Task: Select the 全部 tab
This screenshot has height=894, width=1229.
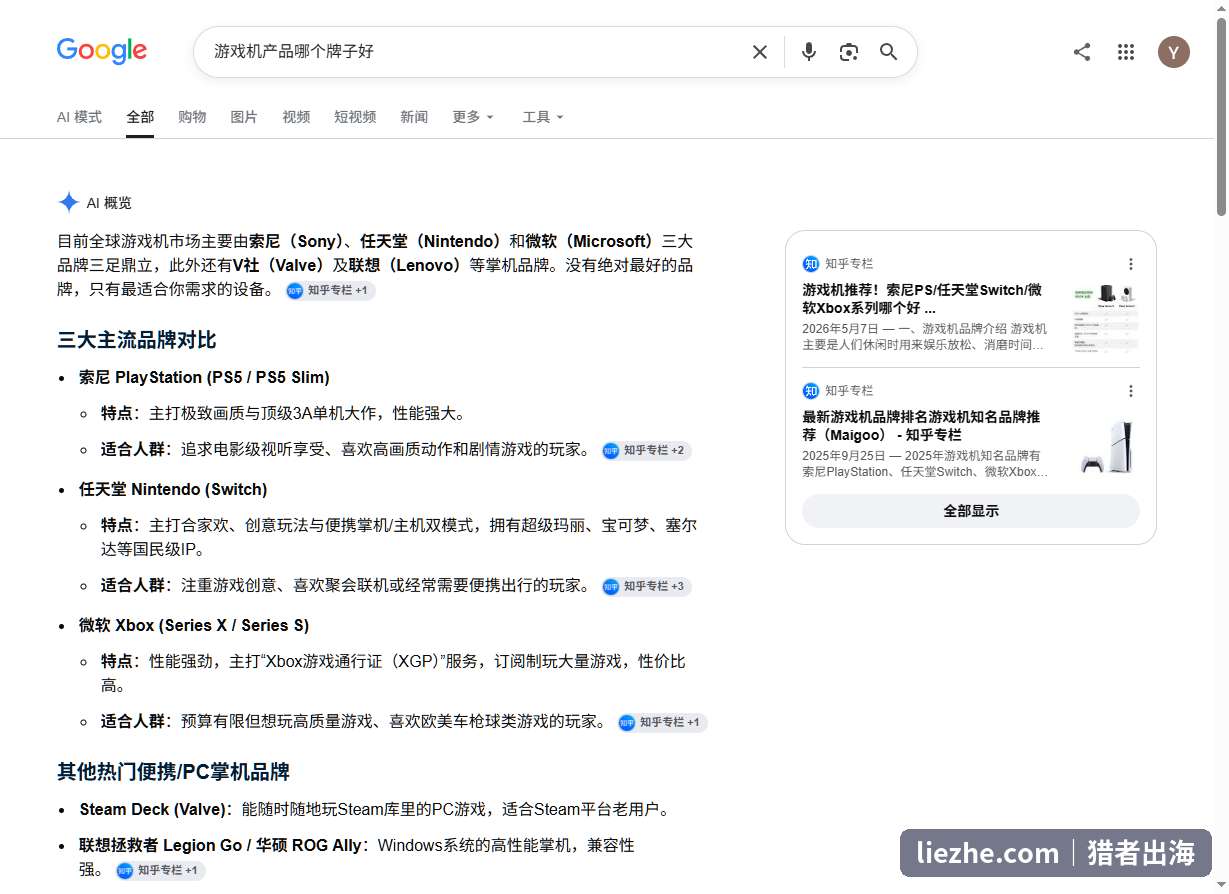Action: pos(140,117)
